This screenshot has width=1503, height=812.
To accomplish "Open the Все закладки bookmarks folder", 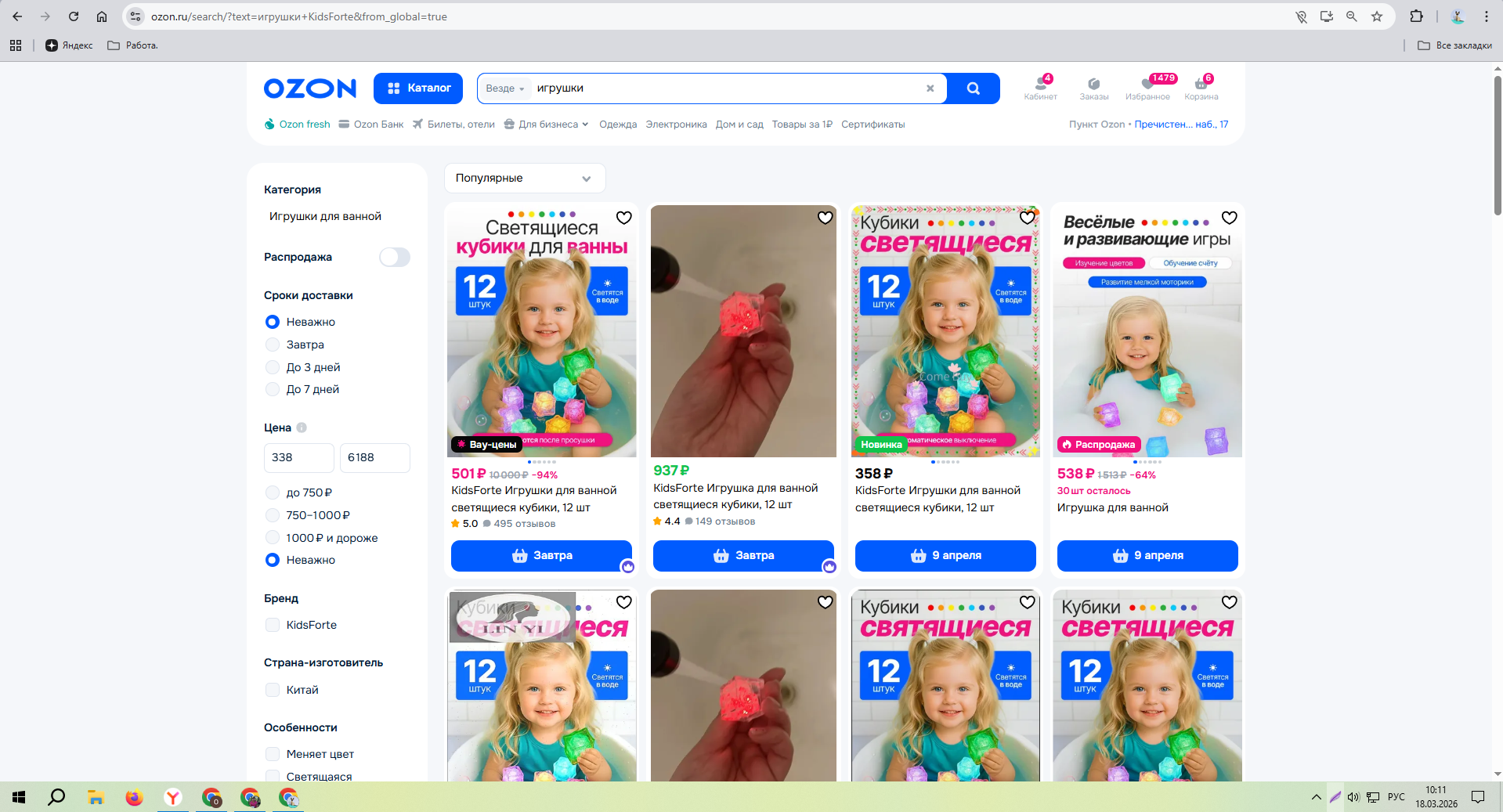I will 1455,45.
